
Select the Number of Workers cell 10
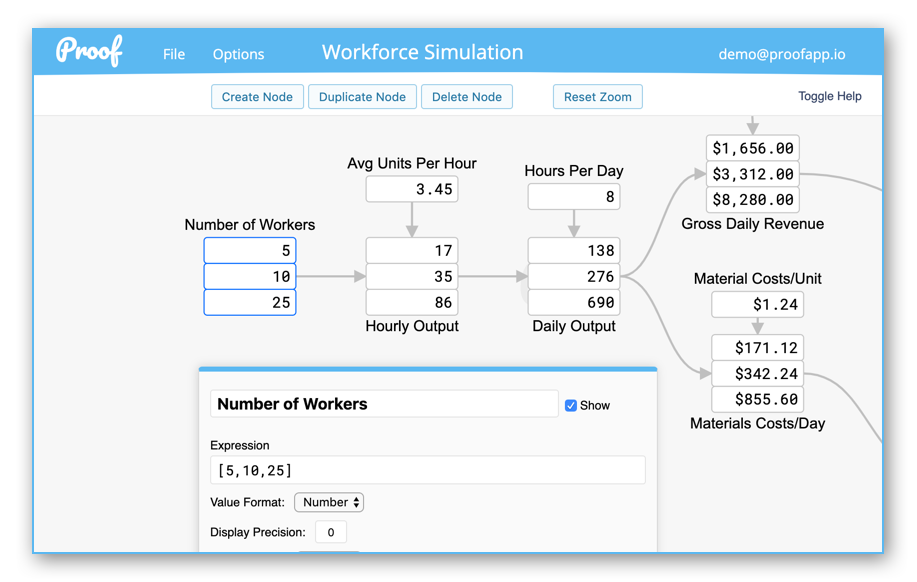(250, 276)
